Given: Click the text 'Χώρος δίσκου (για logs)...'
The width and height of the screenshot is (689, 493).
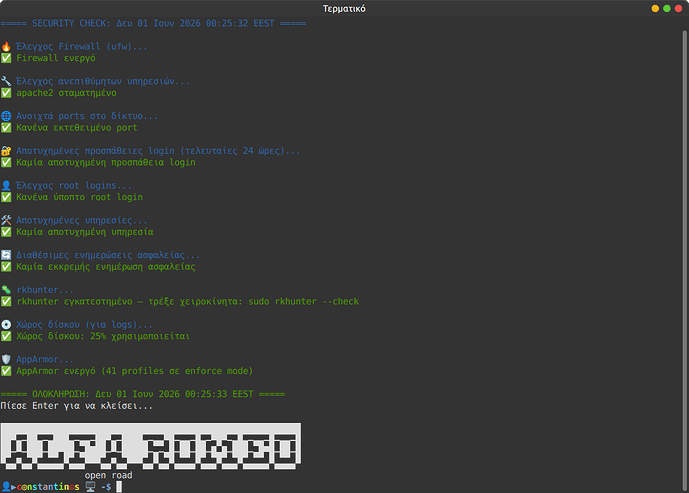Looking at the screenshot, I should pos(84,324).
